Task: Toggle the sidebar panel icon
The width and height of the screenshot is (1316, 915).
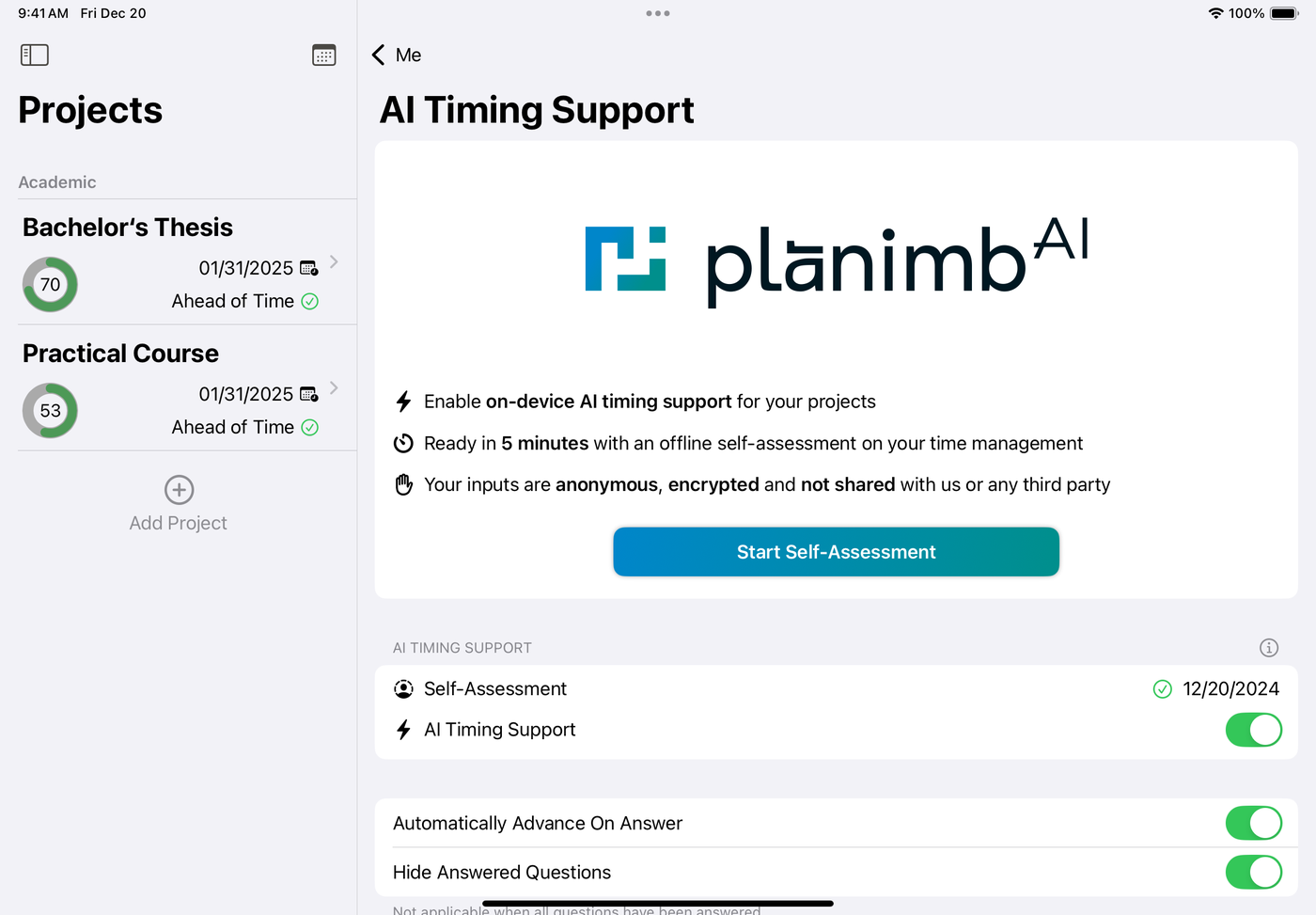Action: click(x=35, y=55)
